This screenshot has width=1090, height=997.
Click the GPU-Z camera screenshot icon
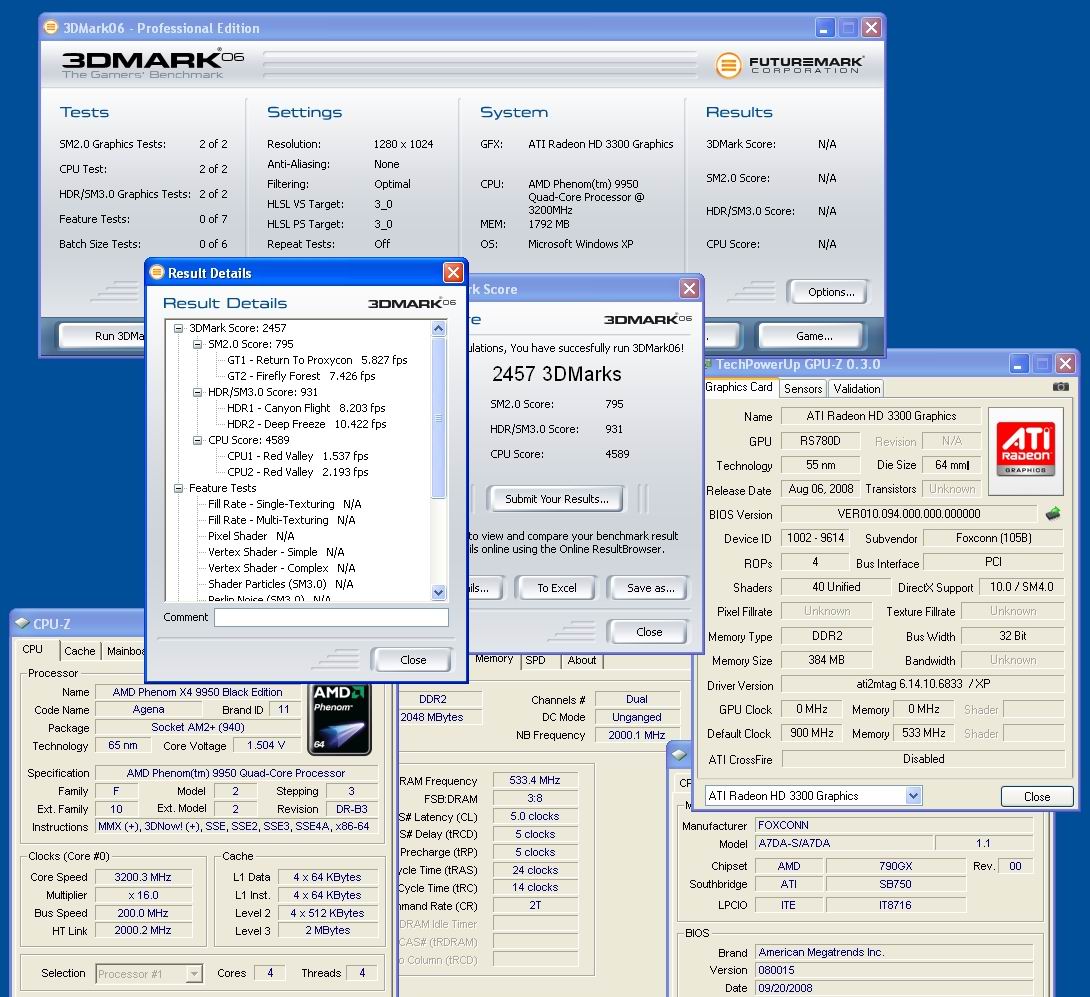click(x=1060, y=387)
